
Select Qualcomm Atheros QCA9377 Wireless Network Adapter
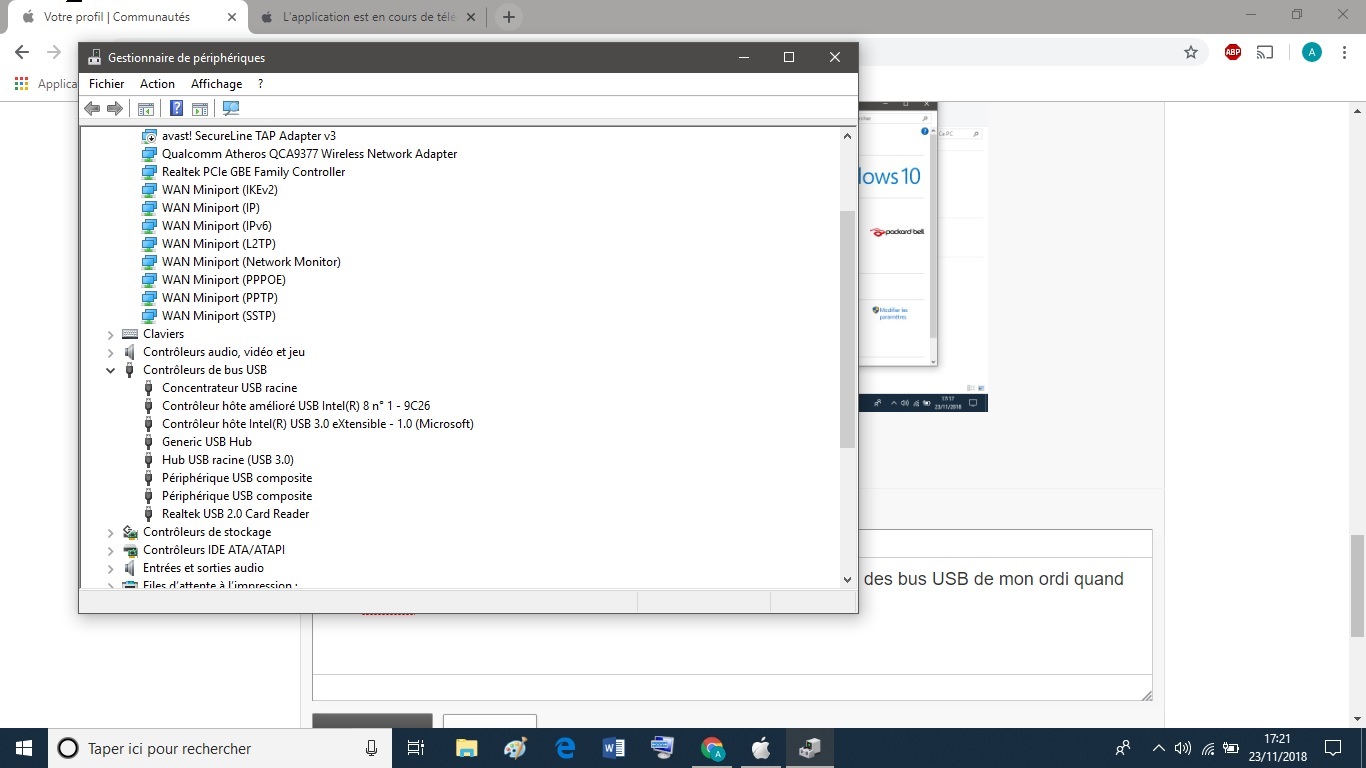point(309,154)
